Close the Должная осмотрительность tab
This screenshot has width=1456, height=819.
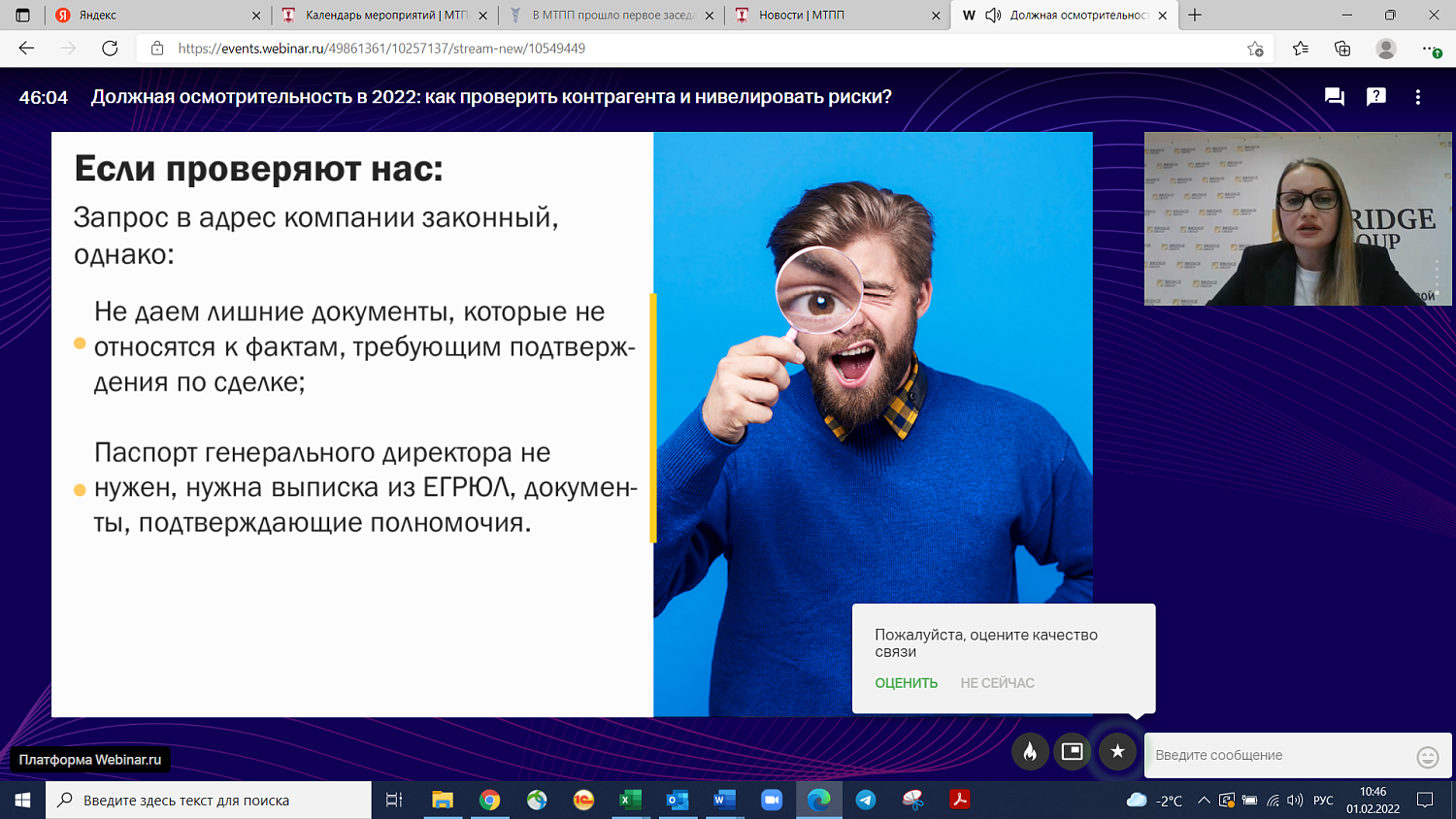click(1163, 16)
